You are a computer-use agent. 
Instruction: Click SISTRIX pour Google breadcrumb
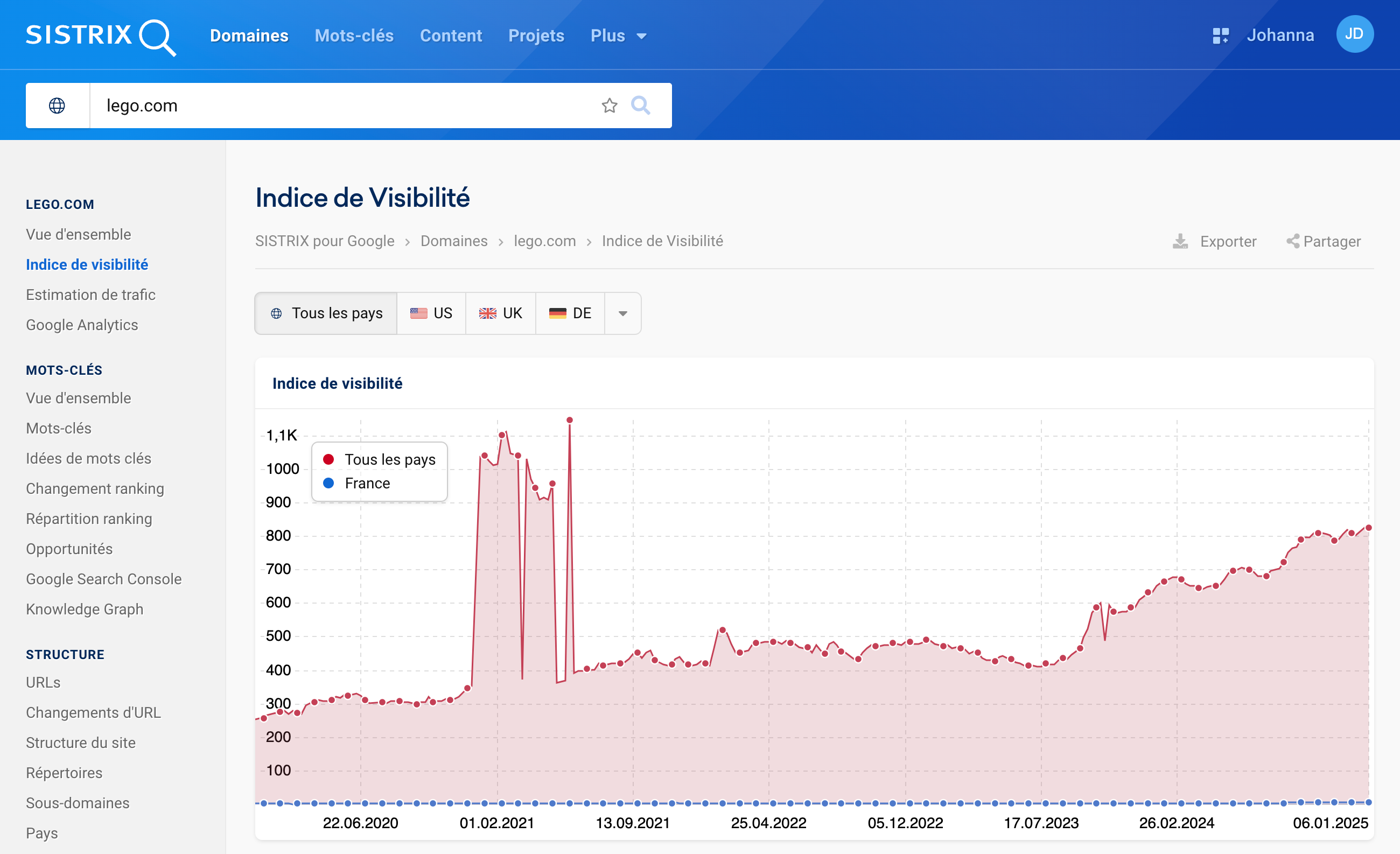[x=325, y=241]
